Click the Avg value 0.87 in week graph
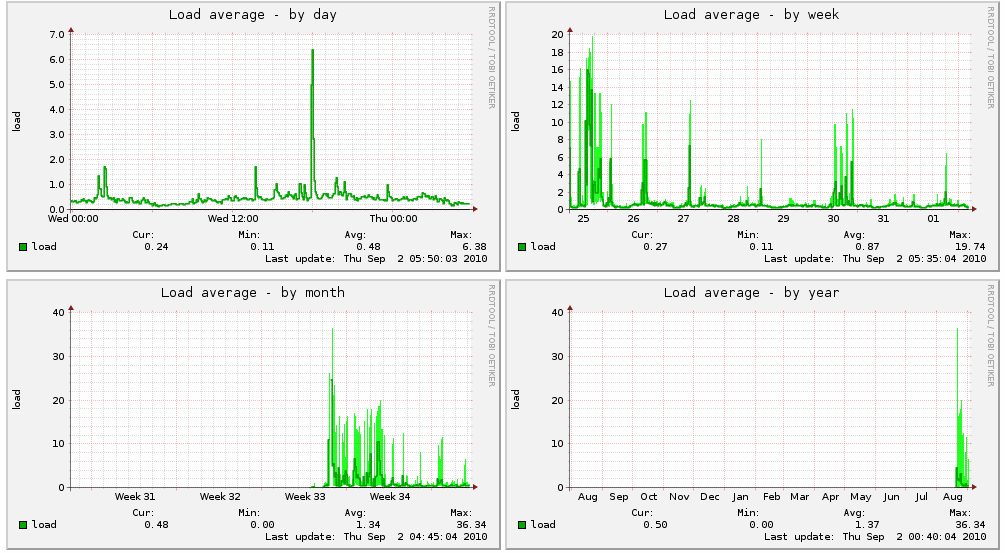The image size is (1005, 553). coord(867,247)
